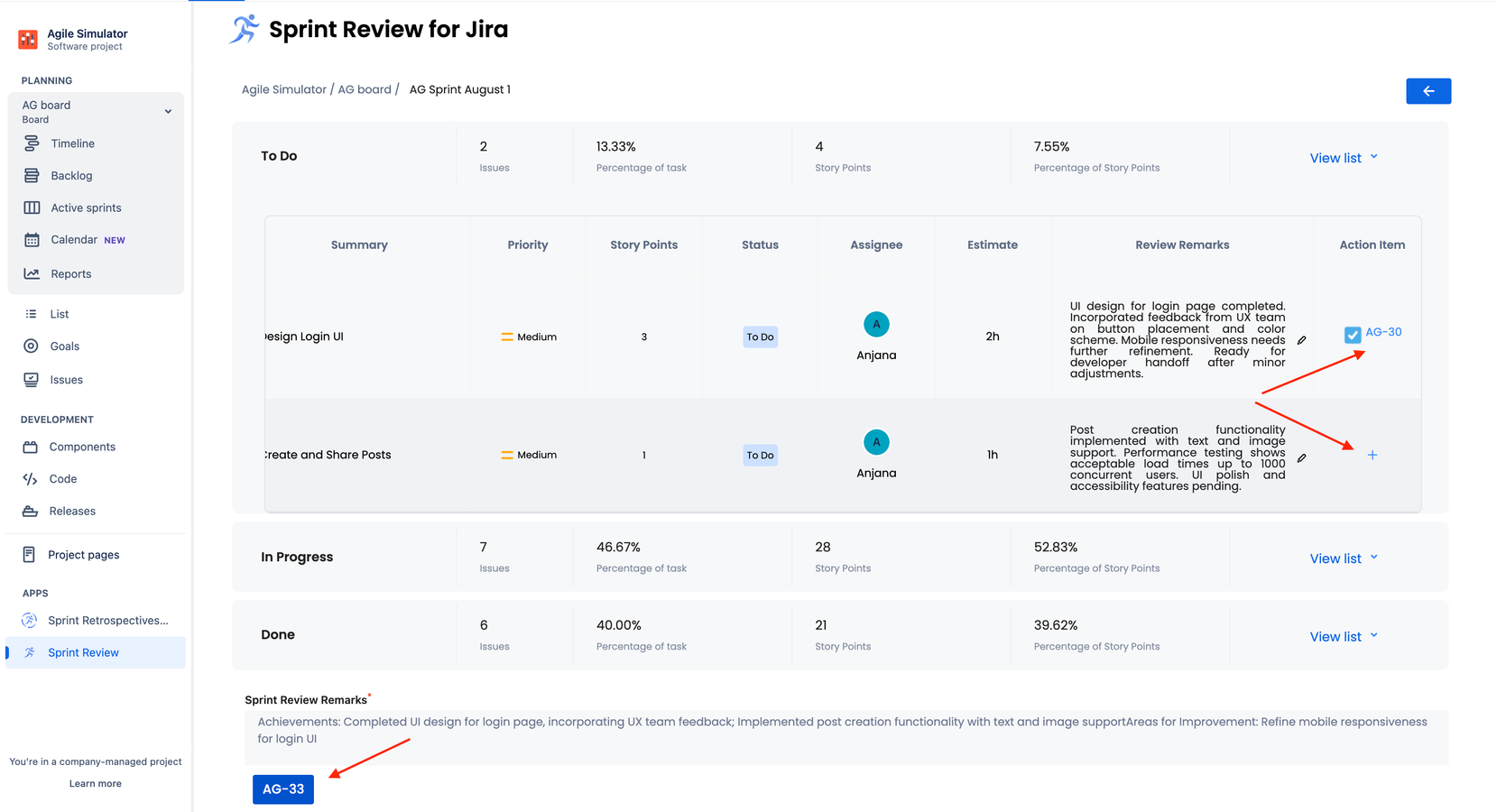Toggle the AG-30 action item checkbox
Screen dimensions: 1497x812
[x=1352, y=335]
